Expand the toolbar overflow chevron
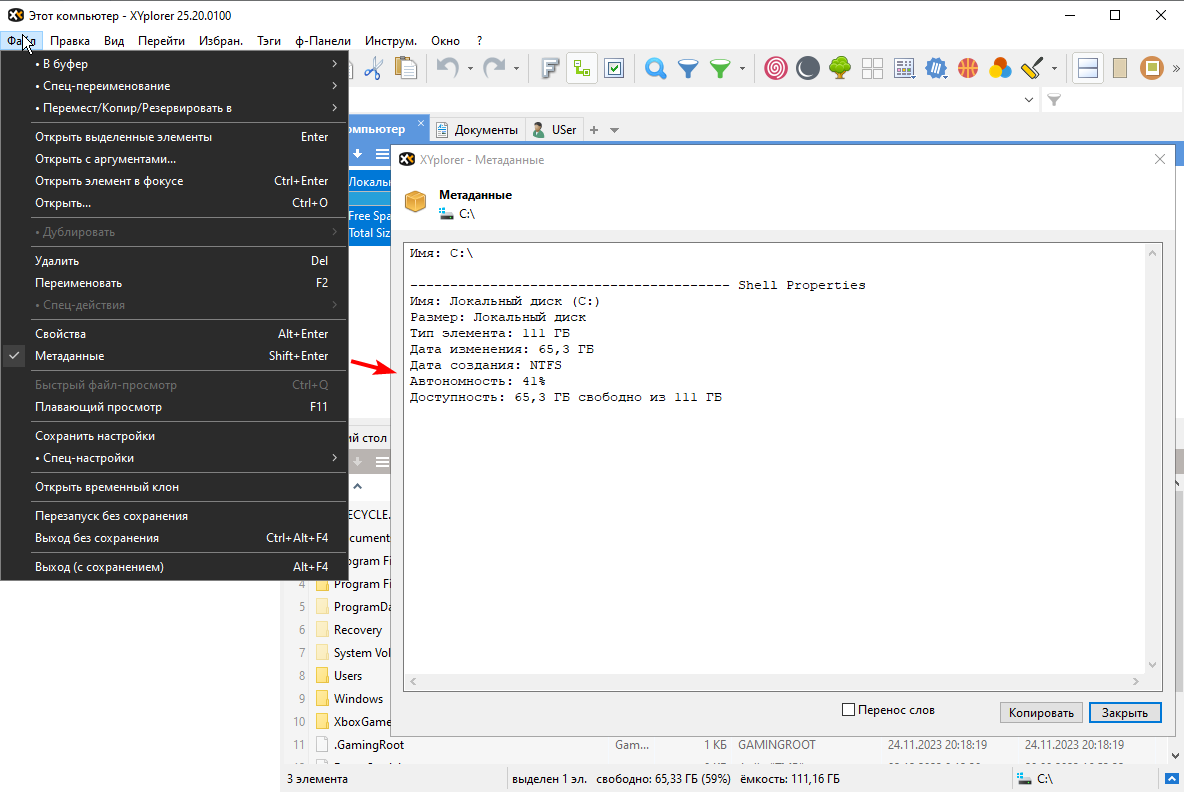The width and height of the screenshot is (1184, 792). (1176, 69)
